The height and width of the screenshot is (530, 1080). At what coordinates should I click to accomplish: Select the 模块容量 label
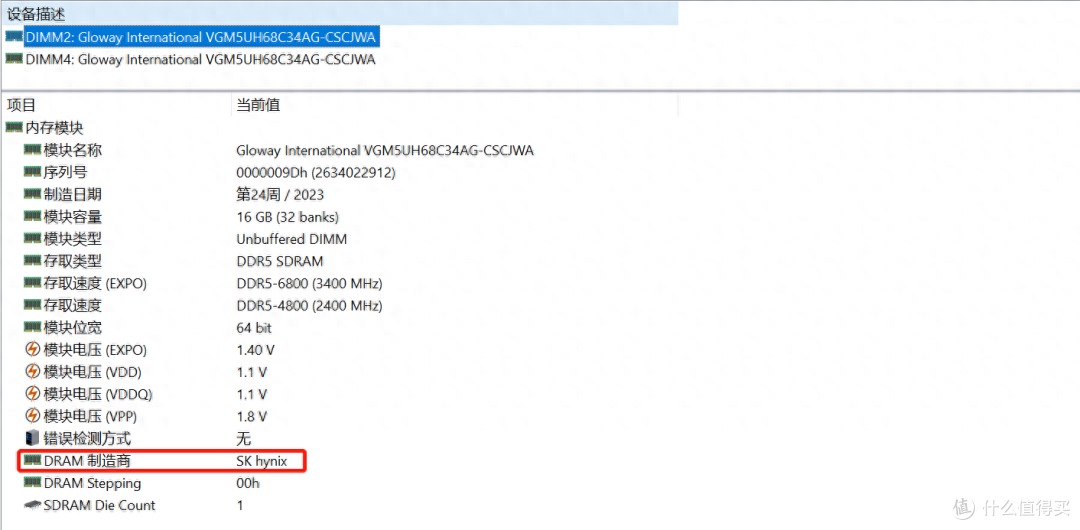pyautogui.click(x=73, y=216)
